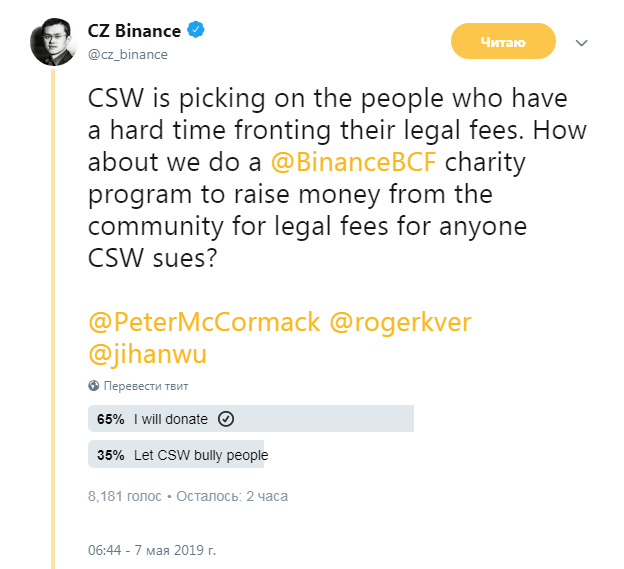Open CZ Binance profile avatar
Viewport: 624px width, 569px height.
pos(53,42)
